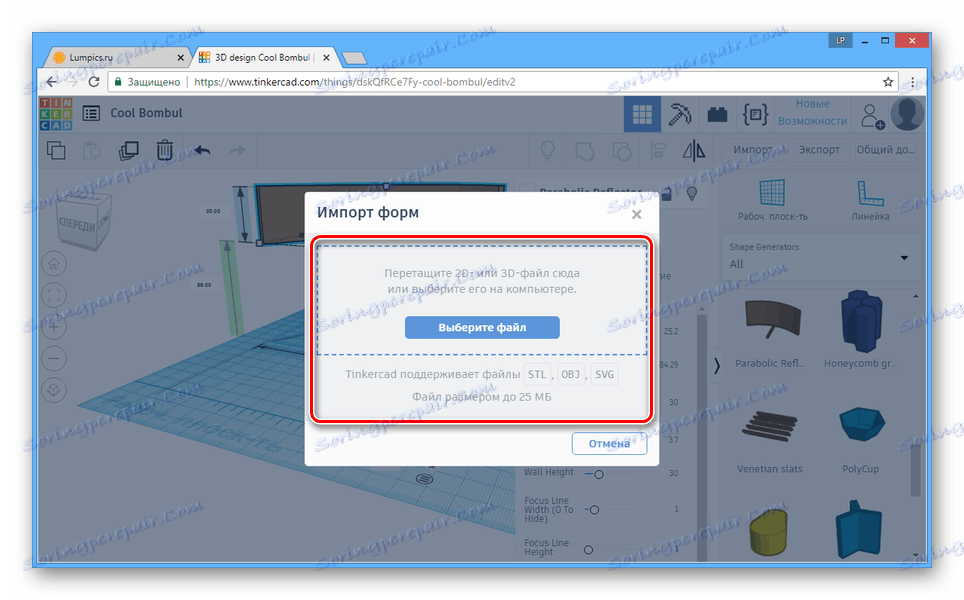Select the 3D design Cool Bombul tab
Image resolution: width=964 pixels, height=600 pixels.
point(263,57)
